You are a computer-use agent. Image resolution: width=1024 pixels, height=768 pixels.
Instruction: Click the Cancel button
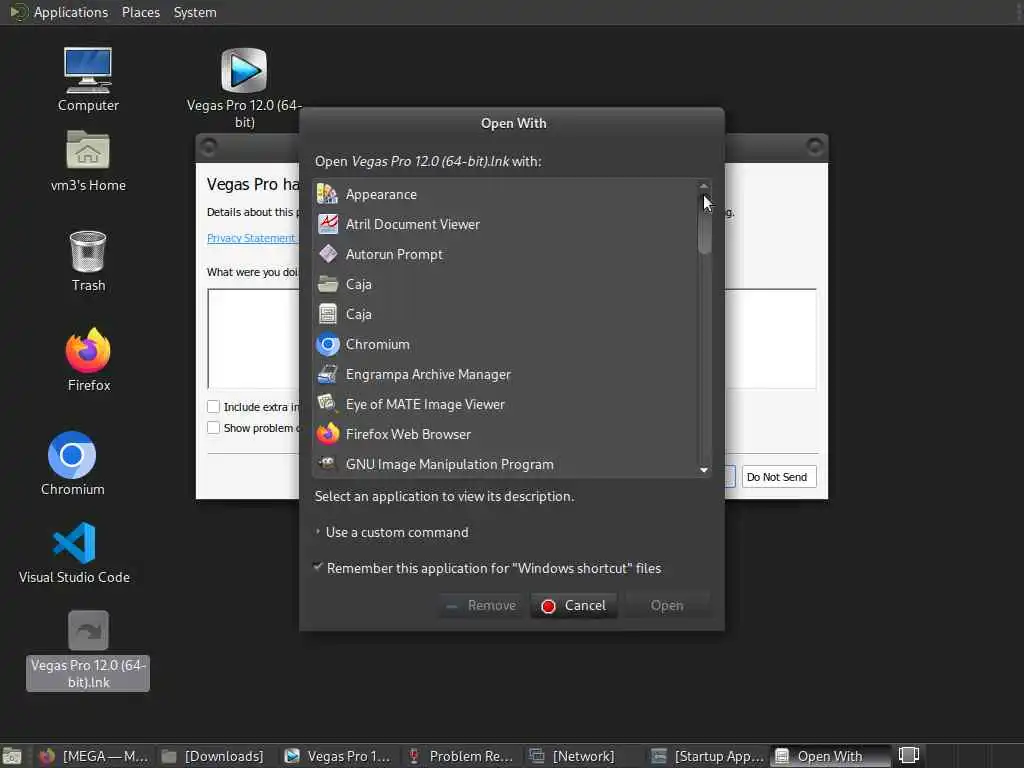pyautogui.click(x=573, y=605)
